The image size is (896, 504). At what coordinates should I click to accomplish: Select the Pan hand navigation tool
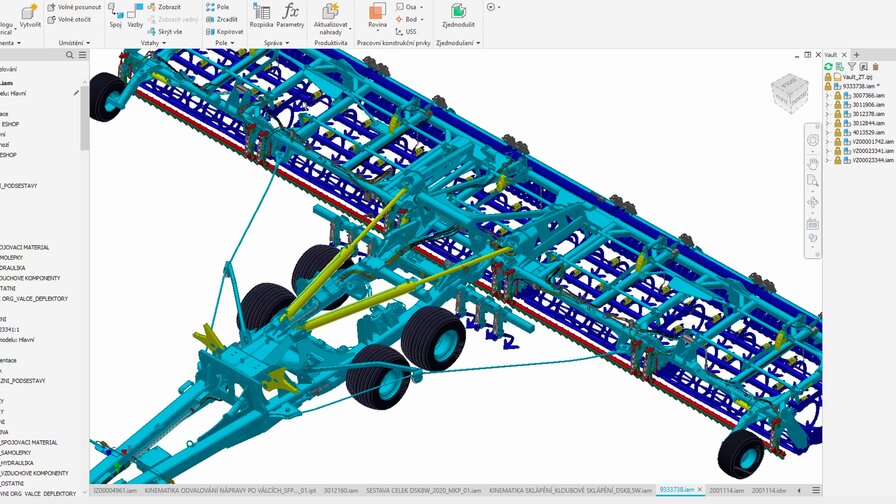pyautogui.click(x=813, y=162)
